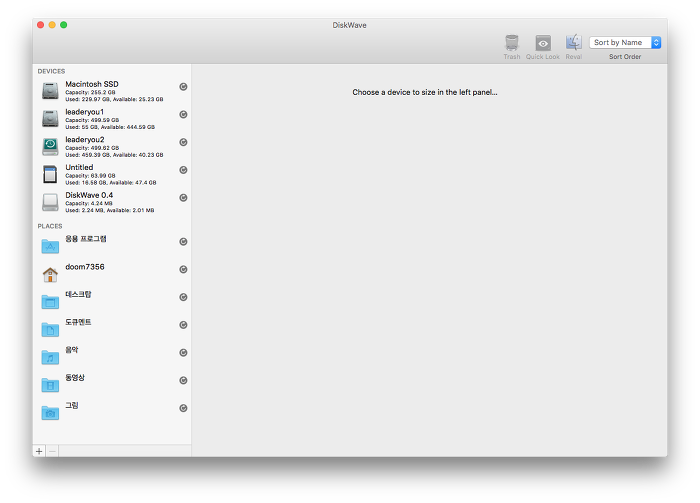Click the leaderyou2 used and available text
Viewport: 700px width, 503px height.
114,155
